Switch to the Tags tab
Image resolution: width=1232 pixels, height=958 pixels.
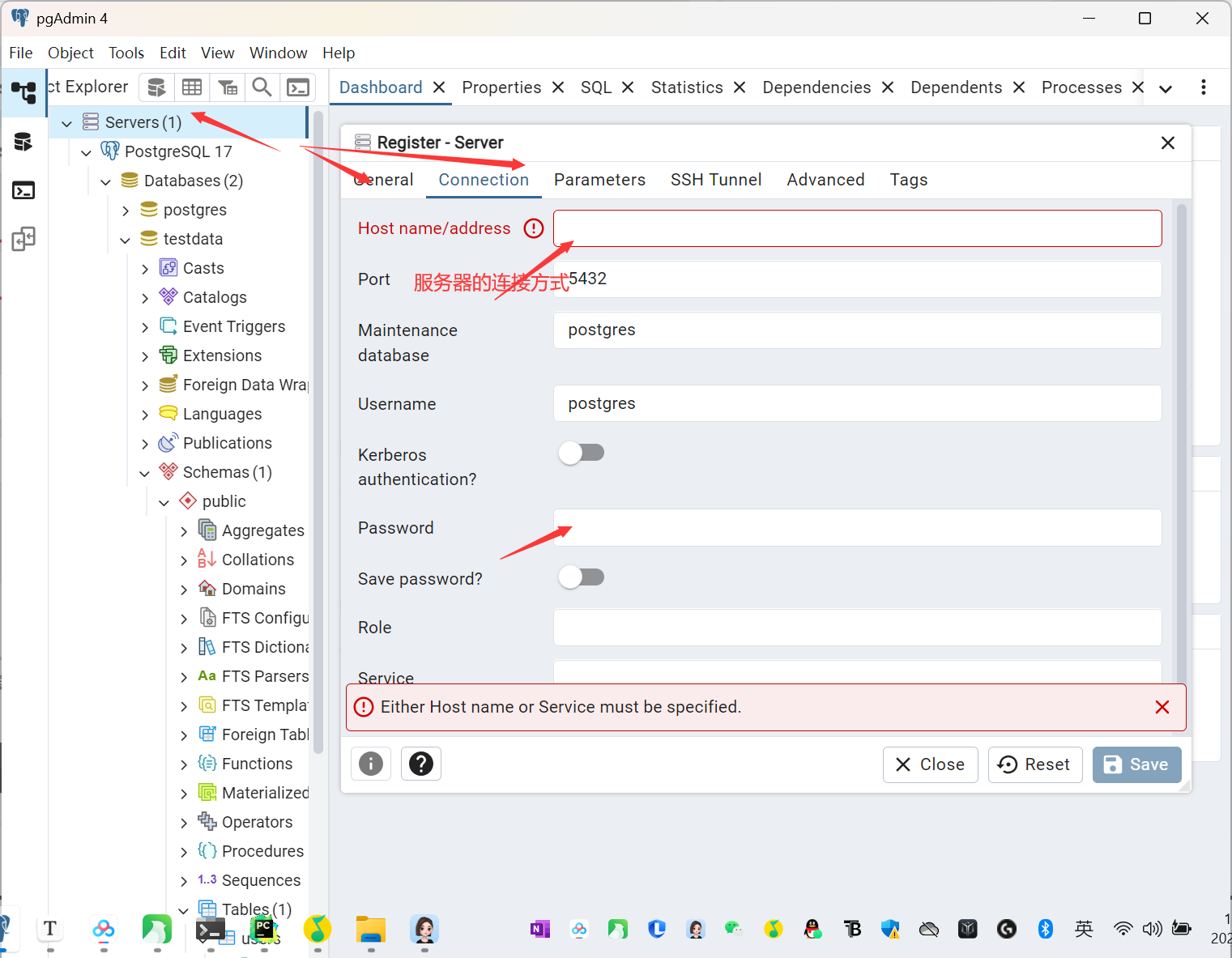[909, 180]
